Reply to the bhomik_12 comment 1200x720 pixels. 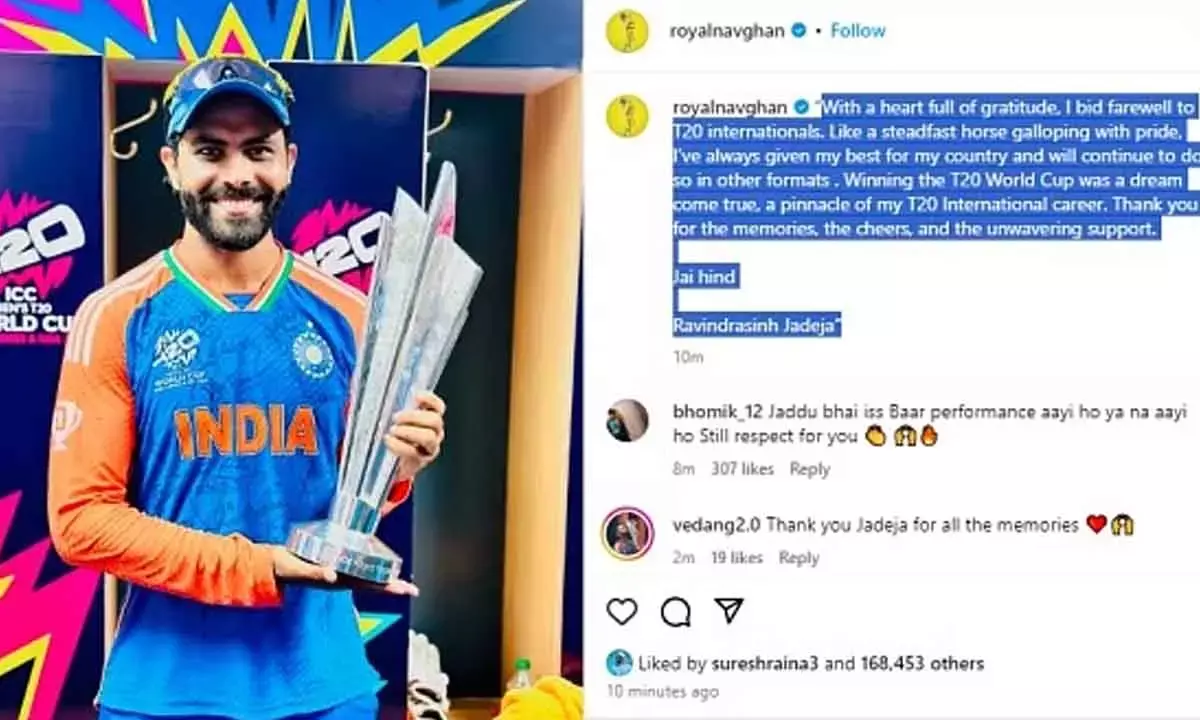(x=809, y=468)
